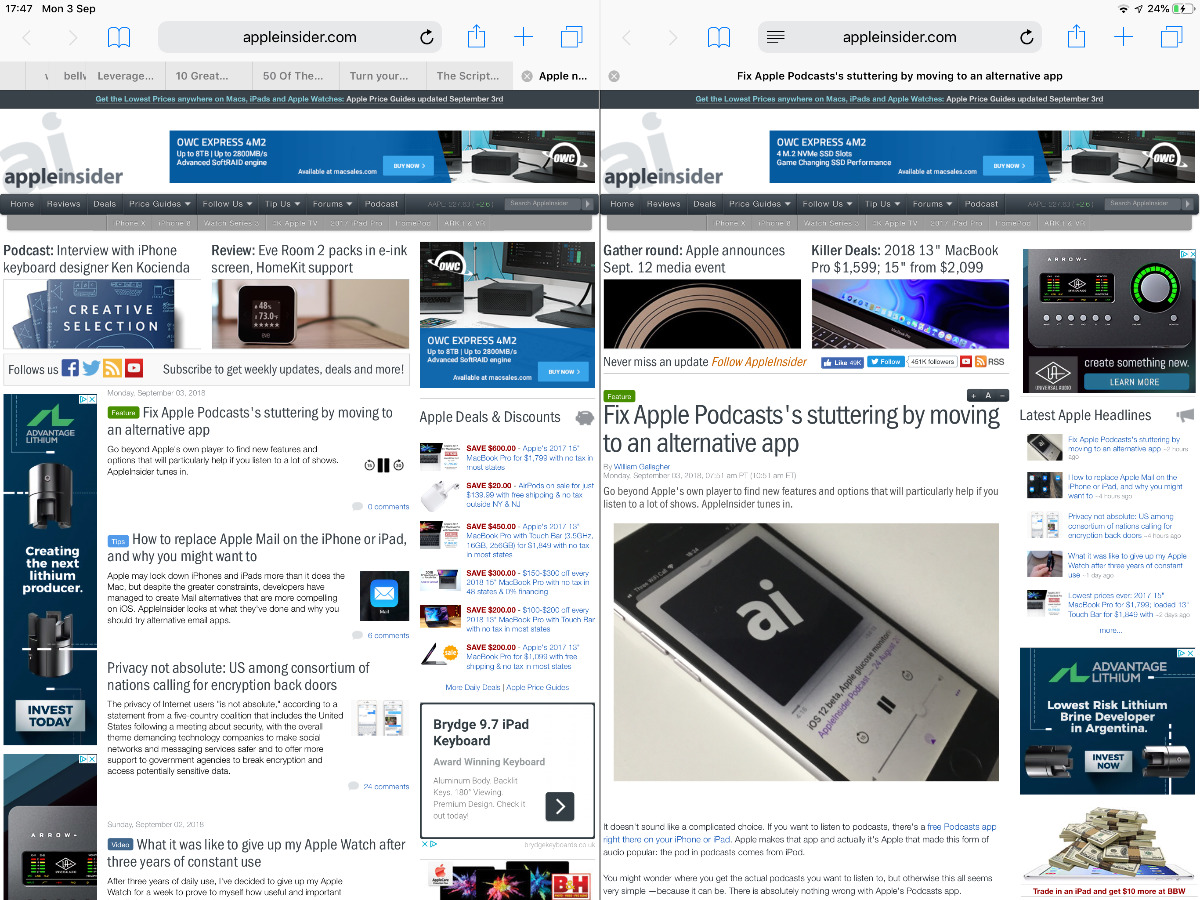Close the 'Fix Apple Podcasts's' tab in right pane

(614, 76)
